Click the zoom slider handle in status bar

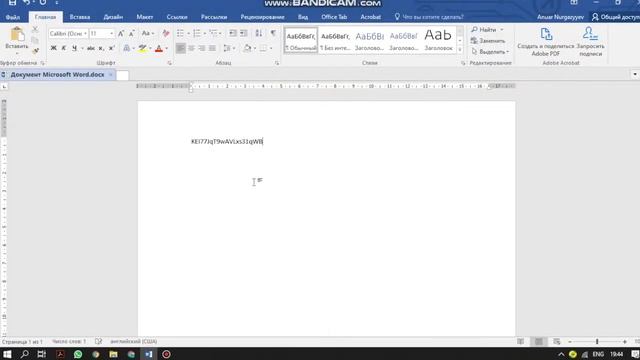click(597, 342)
